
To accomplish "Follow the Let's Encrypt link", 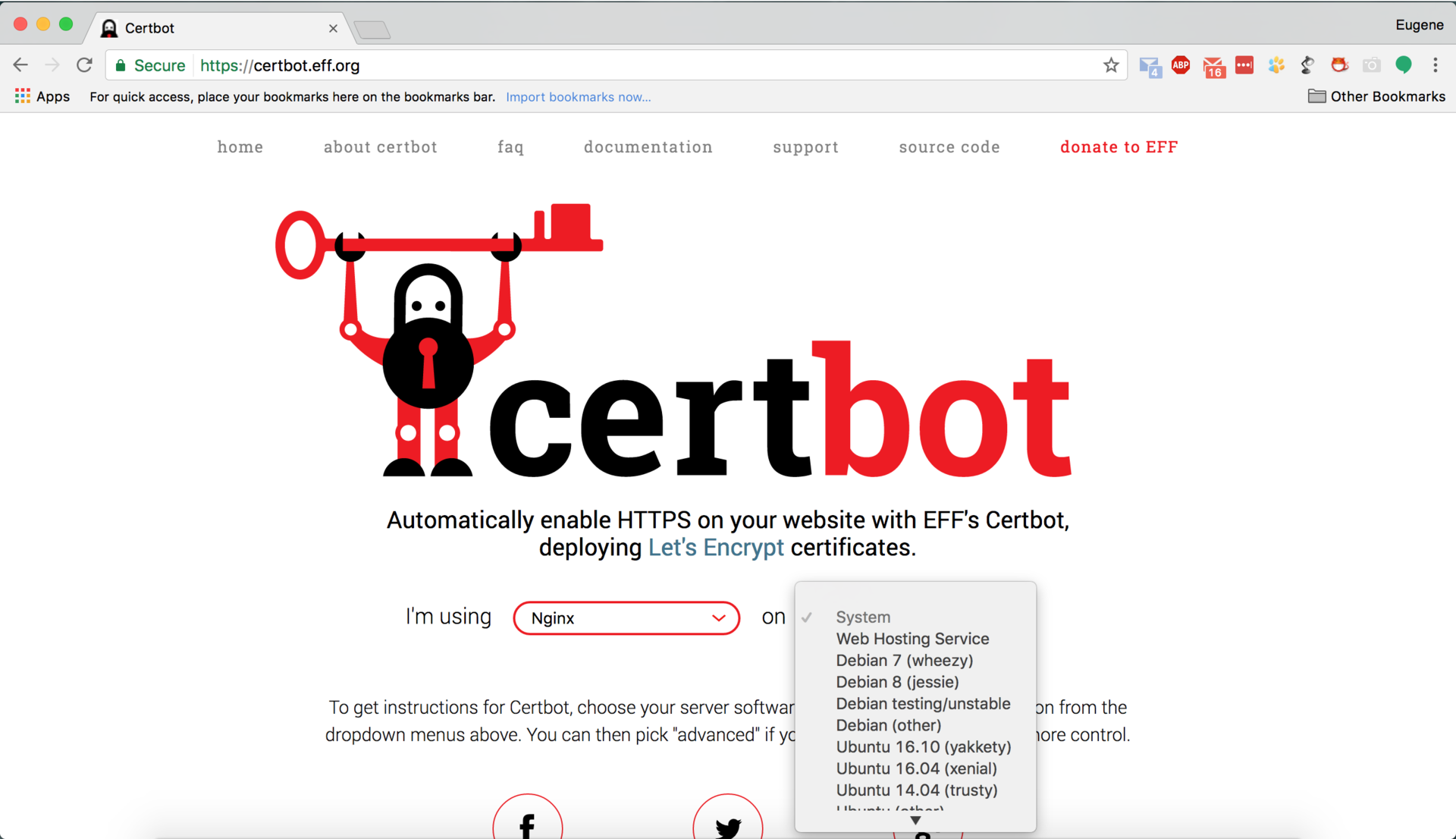I will pyautogui.click(x=715, y=548).
